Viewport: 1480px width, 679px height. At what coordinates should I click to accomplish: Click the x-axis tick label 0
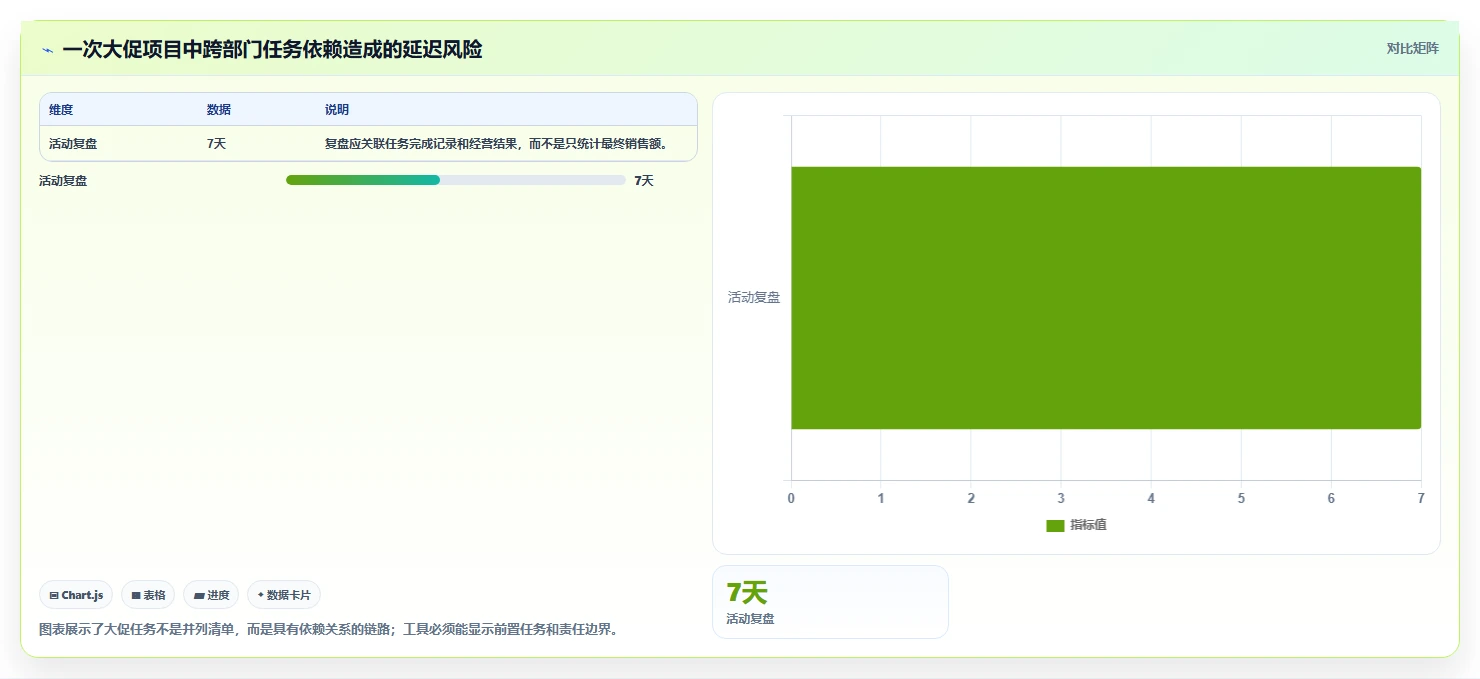791,498
